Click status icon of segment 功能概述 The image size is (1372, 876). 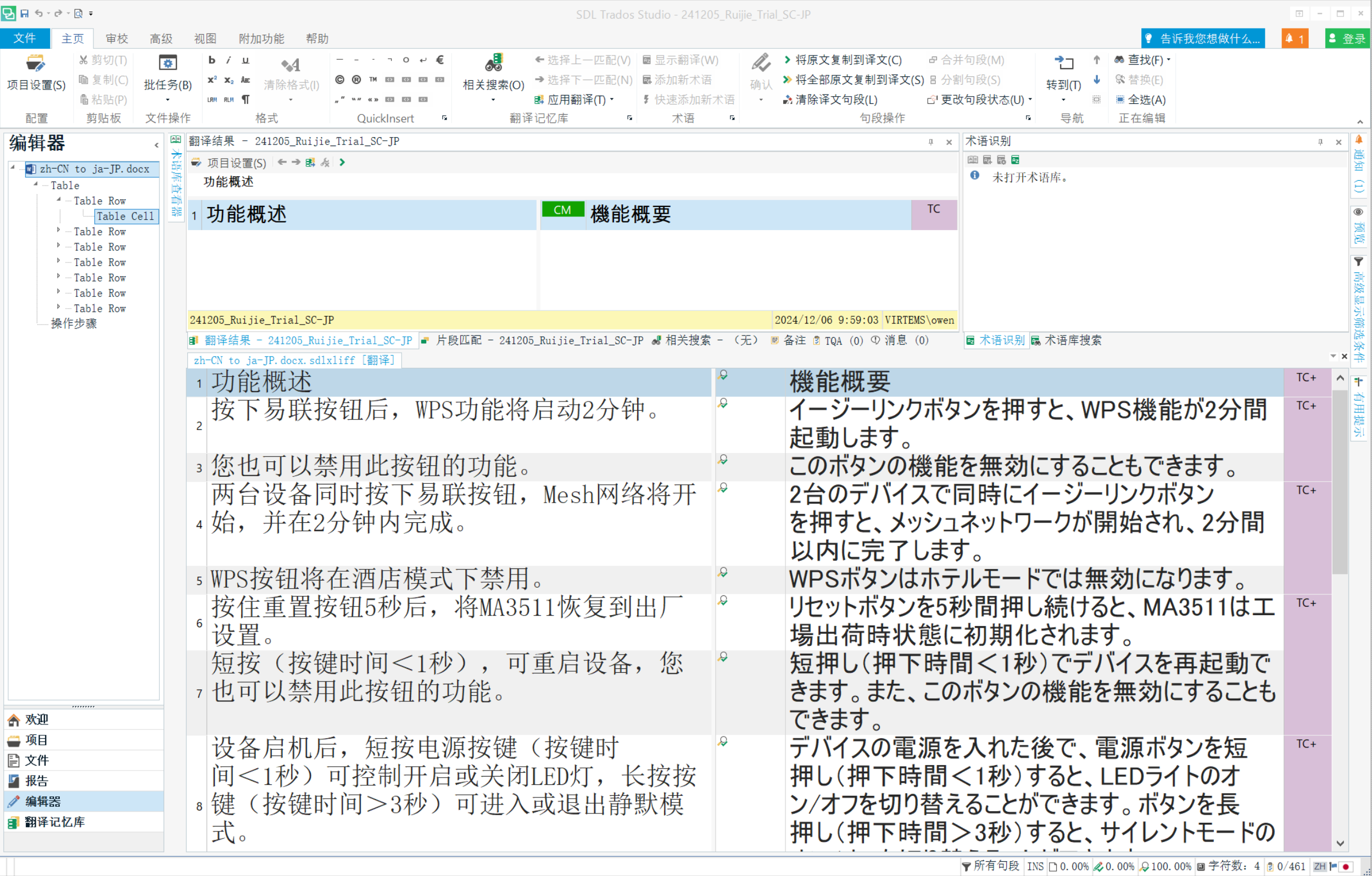(723, 375)
